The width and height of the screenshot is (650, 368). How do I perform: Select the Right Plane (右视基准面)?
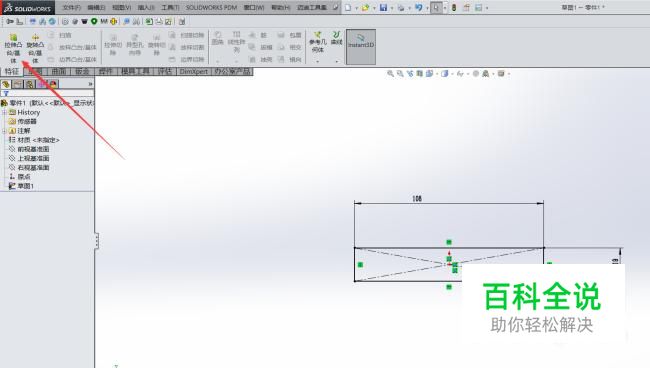[29, 167]
